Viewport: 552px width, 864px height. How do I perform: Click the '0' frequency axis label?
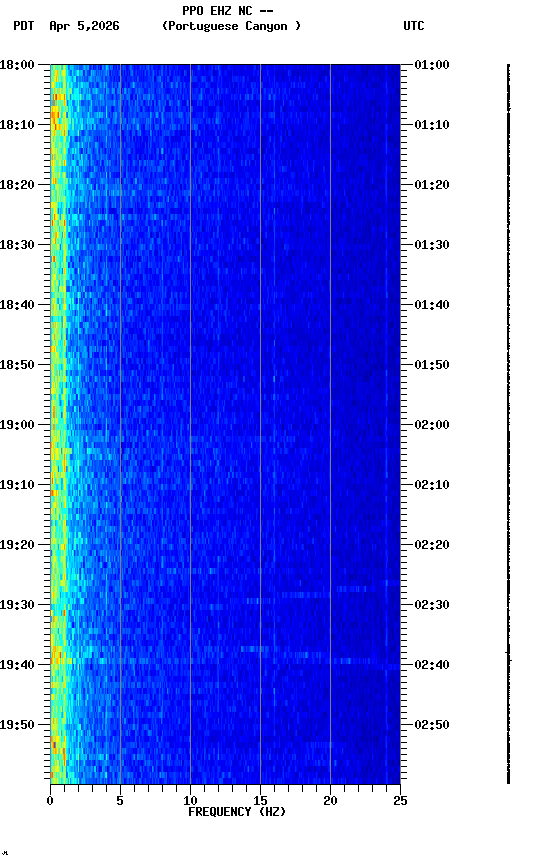point(50,801)
